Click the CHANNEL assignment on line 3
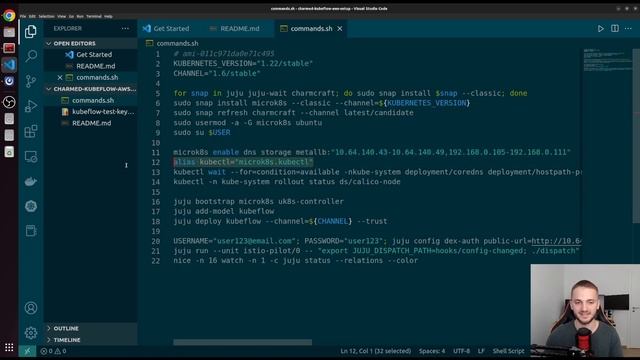 217,73
